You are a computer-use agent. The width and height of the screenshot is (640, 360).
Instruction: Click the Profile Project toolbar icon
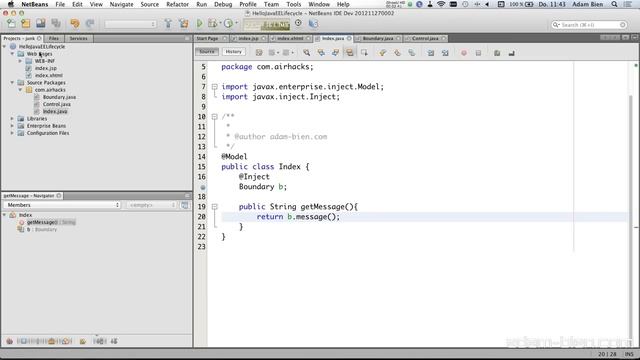click(x=229, y=24)
